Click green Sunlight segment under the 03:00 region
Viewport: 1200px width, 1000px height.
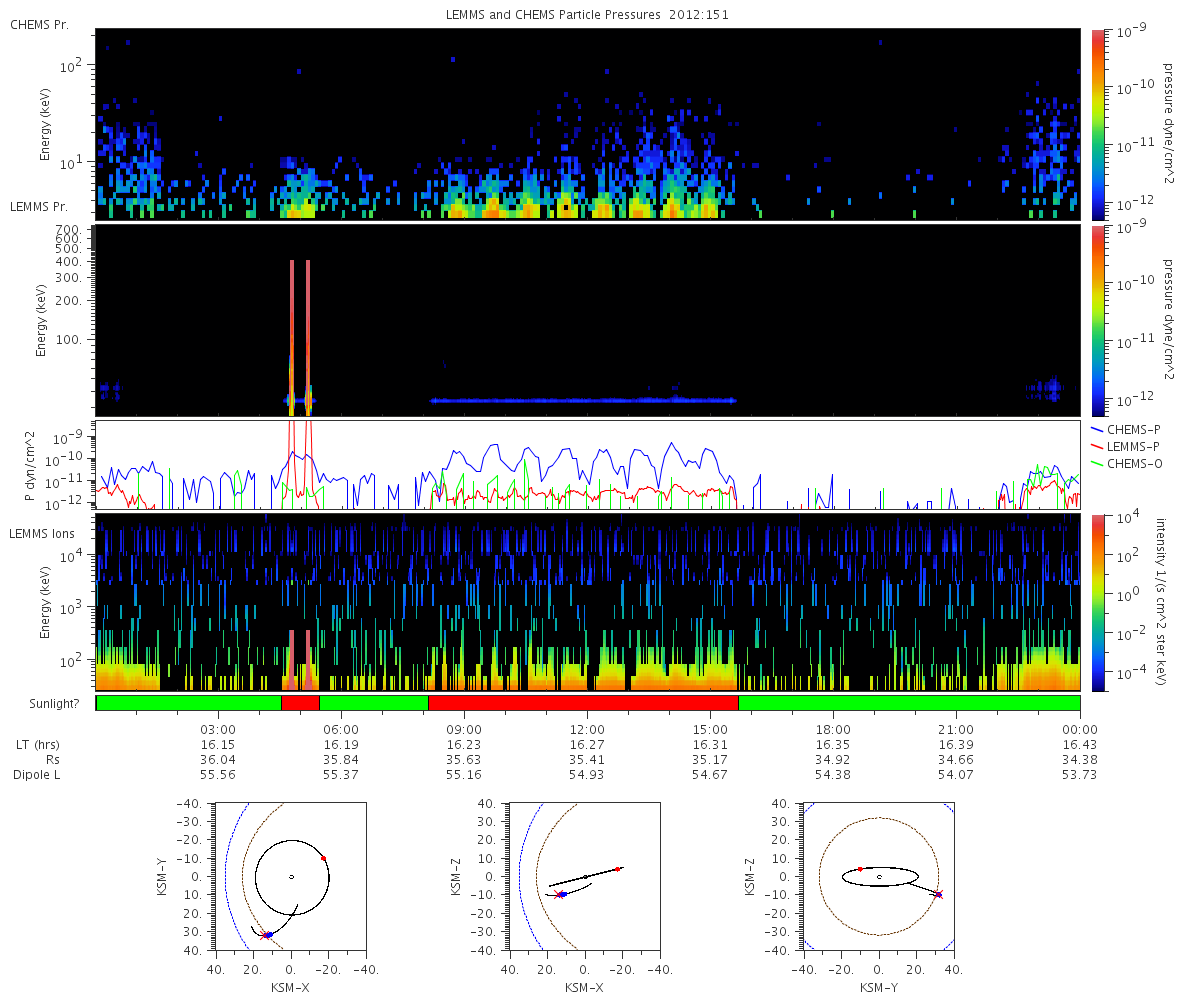(189, 703)
